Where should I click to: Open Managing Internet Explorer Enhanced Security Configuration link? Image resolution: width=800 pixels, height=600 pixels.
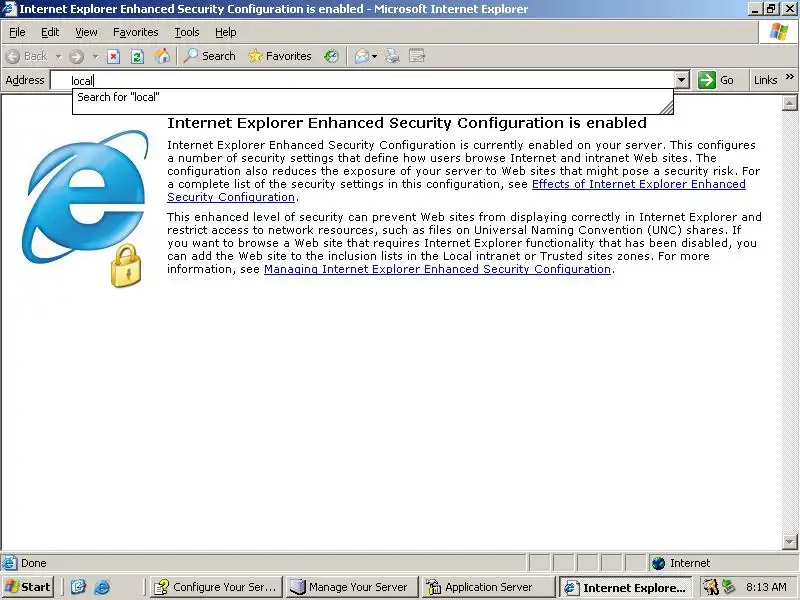437,269
